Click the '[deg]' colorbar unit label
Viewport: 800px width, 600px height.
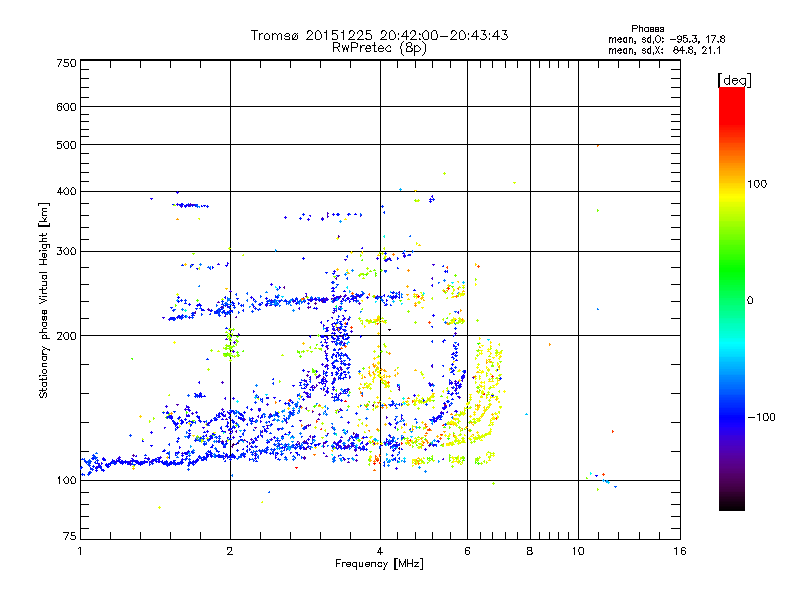(734, 80)
